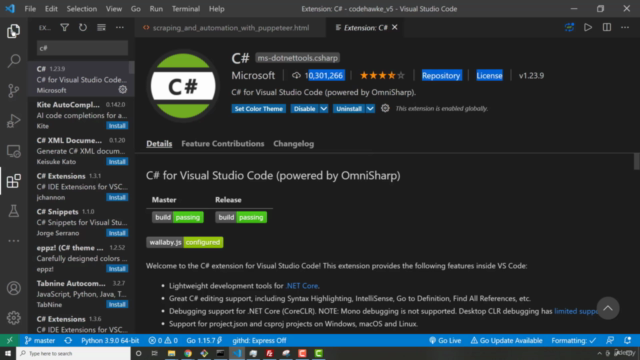Show additional views ellipsis in activity bar

[x=13, y=241]
